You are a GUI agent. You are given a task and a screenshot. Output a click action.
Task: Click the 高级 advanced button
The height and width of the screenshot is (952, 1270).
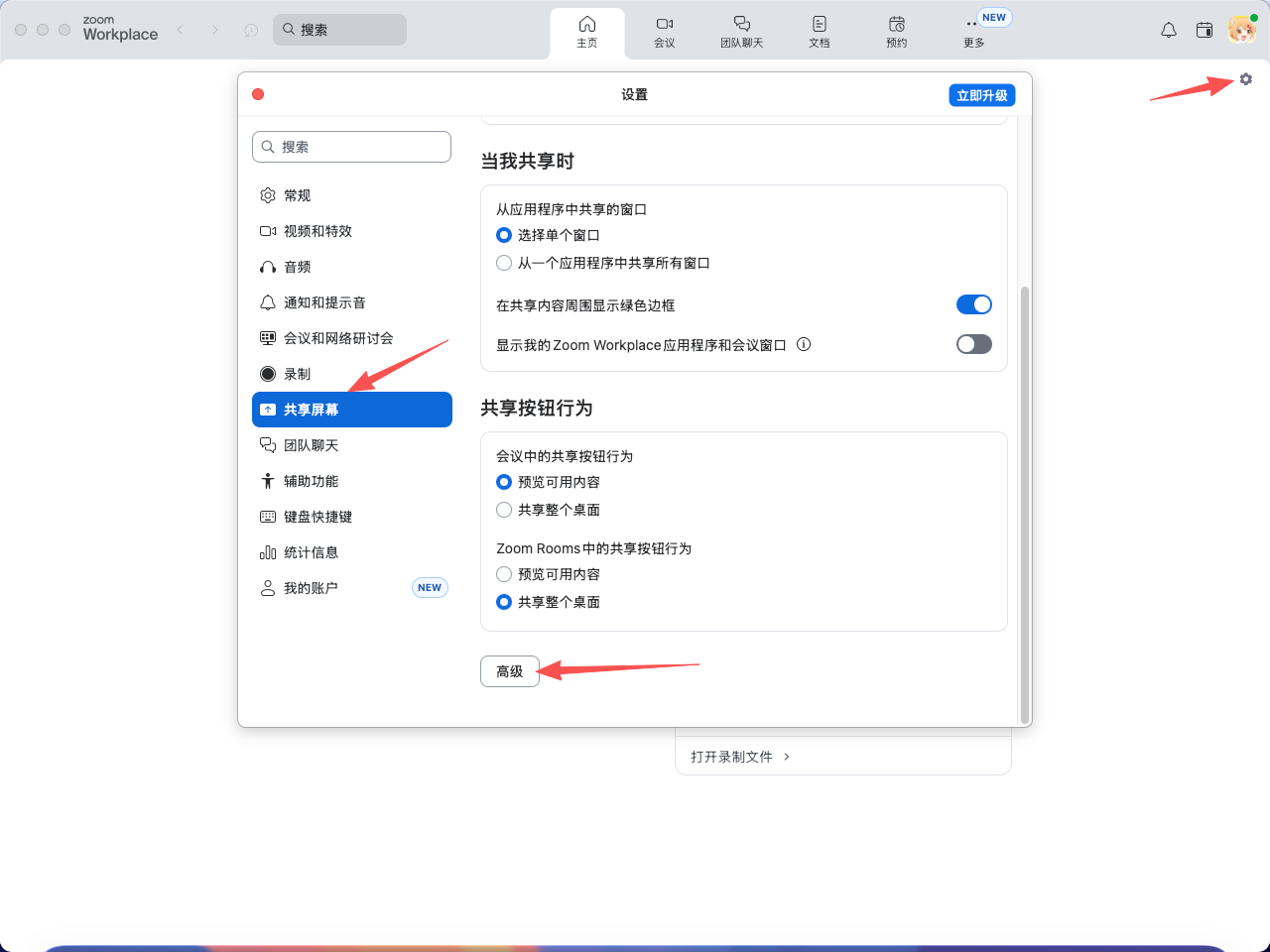click(x=510, y=671)
